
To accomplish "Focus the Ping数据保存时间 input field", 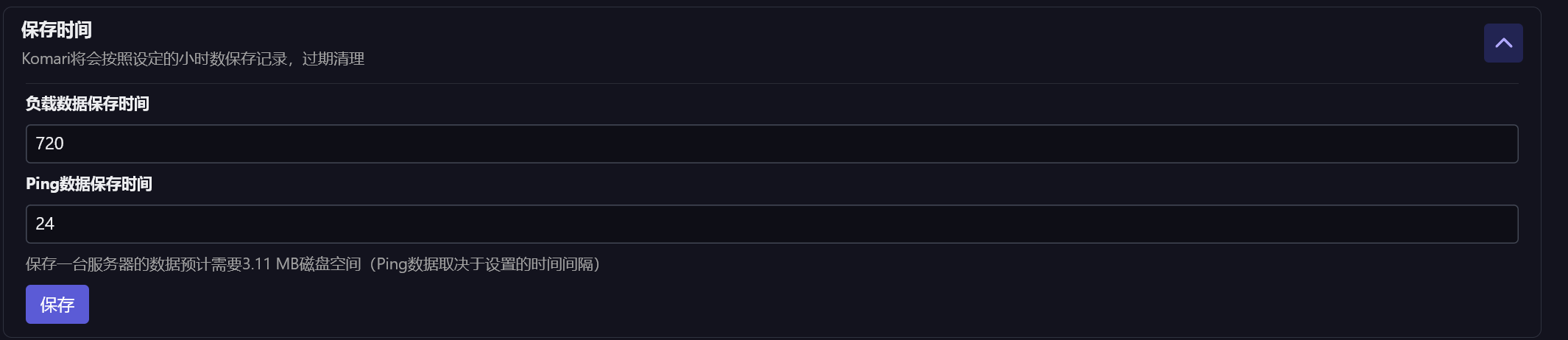I will tap(771, 224).
